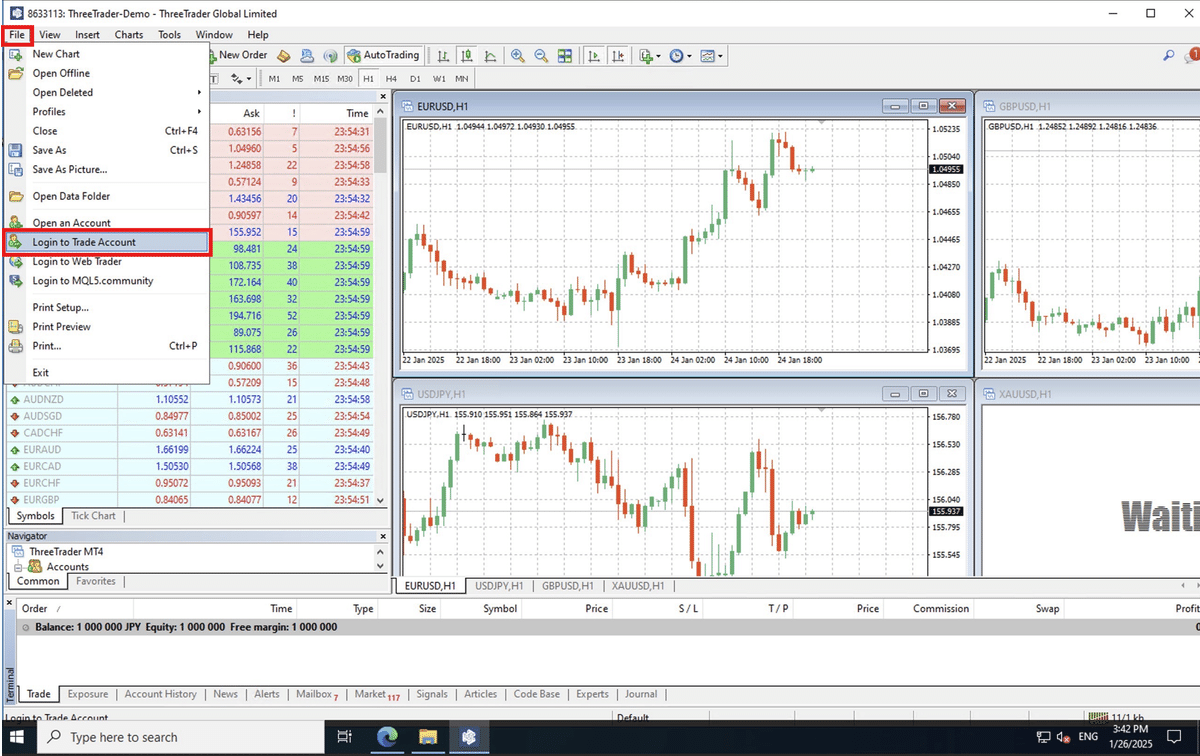Toggle chart Auto Scroll in the toolbar
Viewport: 1200px width, 756px height.
594,56
